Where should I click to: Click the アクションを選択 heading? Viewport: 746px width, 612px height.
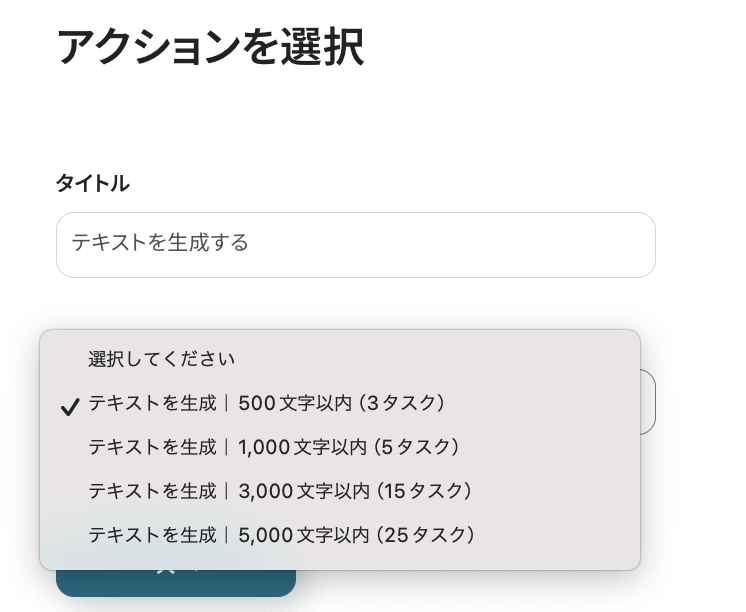[210, 47]
